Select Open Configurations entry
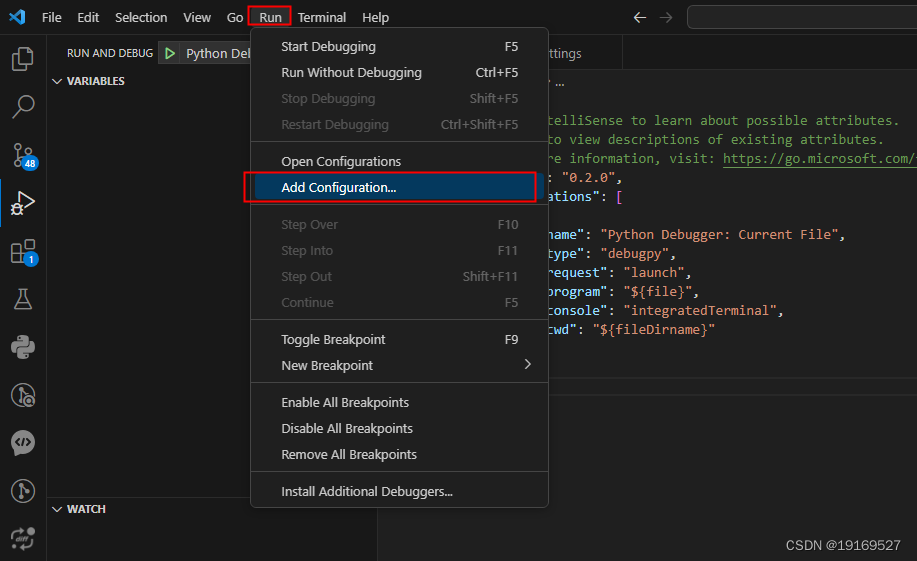917x561 pixels. [399, 161]
